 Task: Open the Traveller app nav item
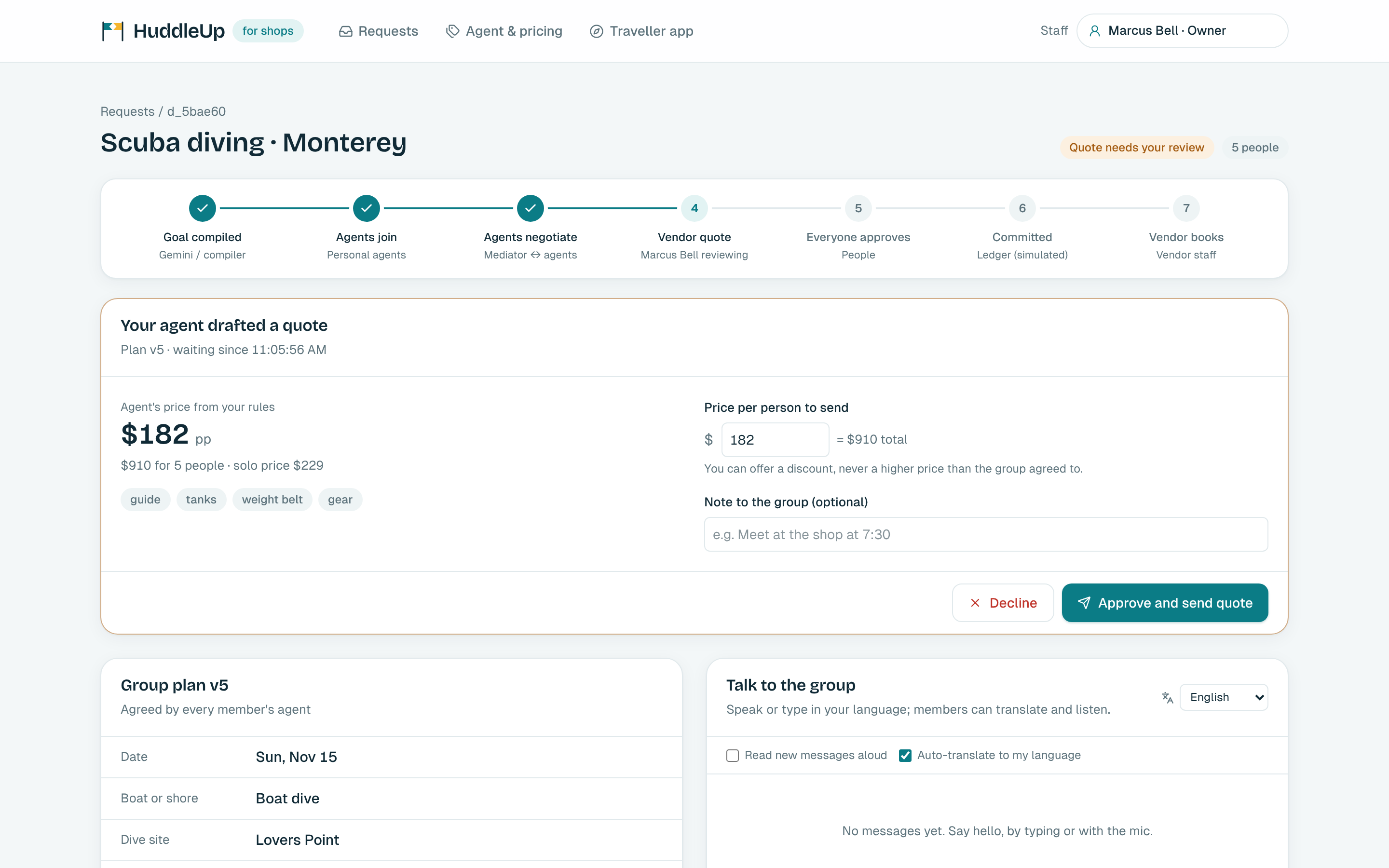coord(642,31)
